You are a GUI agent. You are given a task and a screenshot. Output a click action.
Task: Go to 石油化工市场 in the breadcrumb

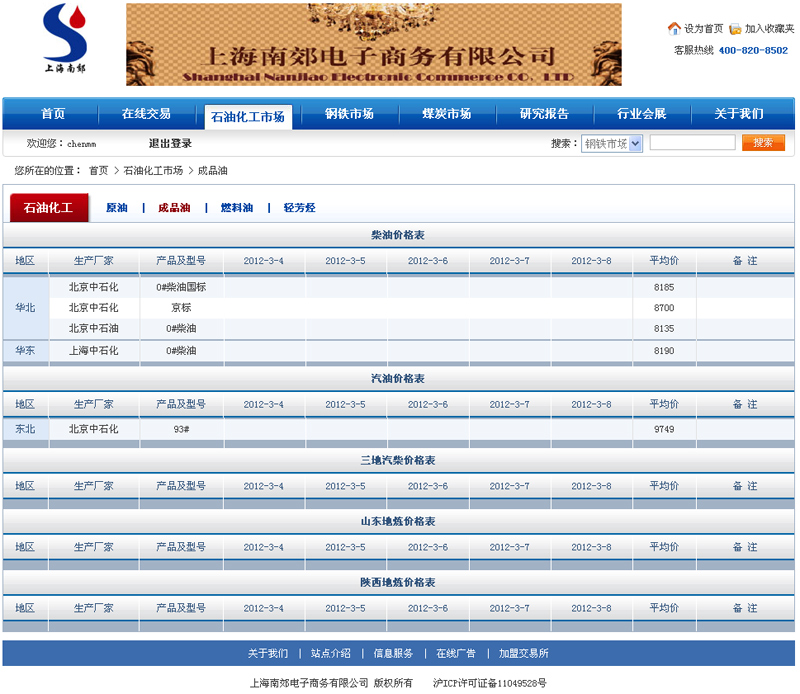tap(153, 170)
